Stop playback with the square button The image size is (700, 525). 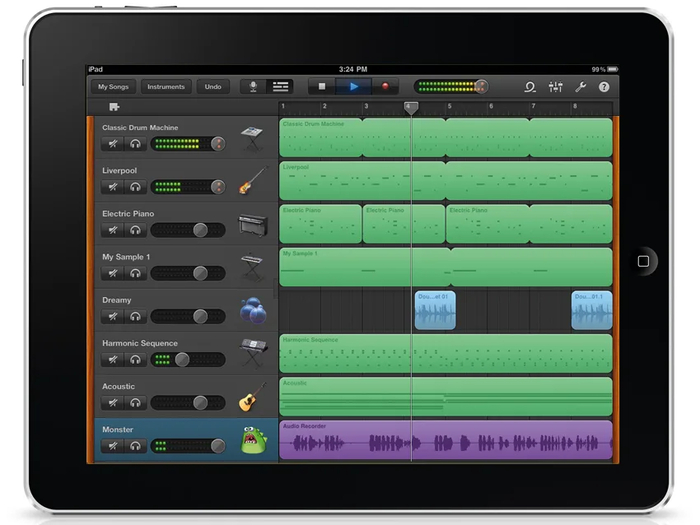322,87
